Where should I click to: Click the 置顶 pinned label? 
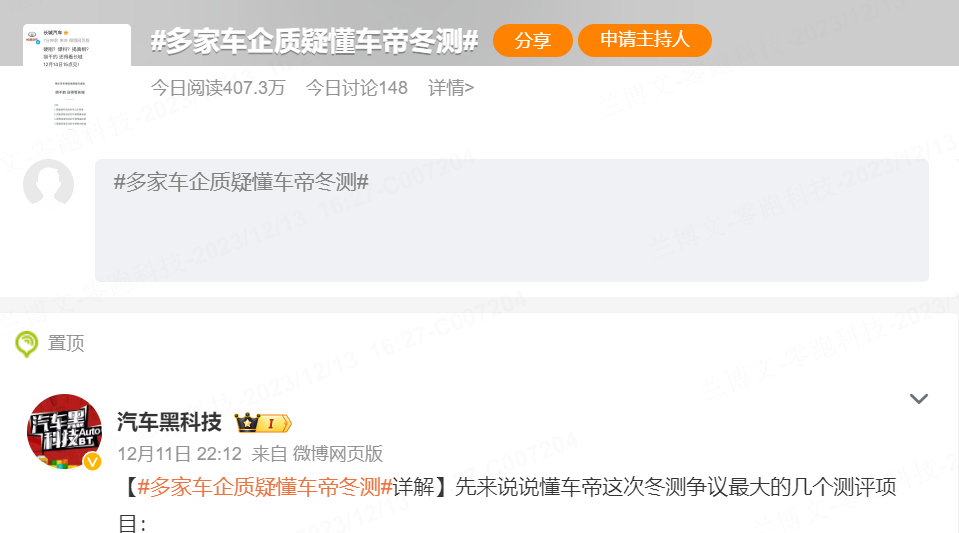[66, 343]
